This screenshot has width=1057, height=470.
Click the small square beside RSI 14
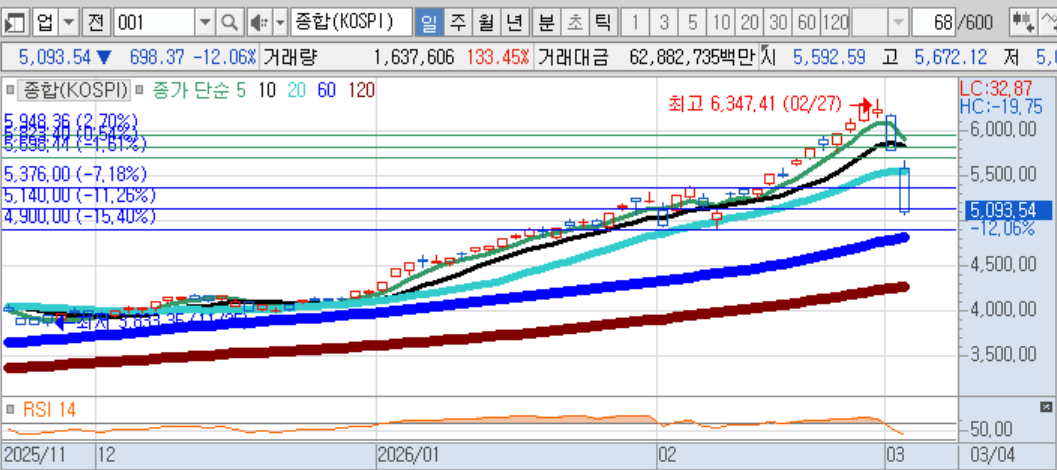click(x=10, y=409)
